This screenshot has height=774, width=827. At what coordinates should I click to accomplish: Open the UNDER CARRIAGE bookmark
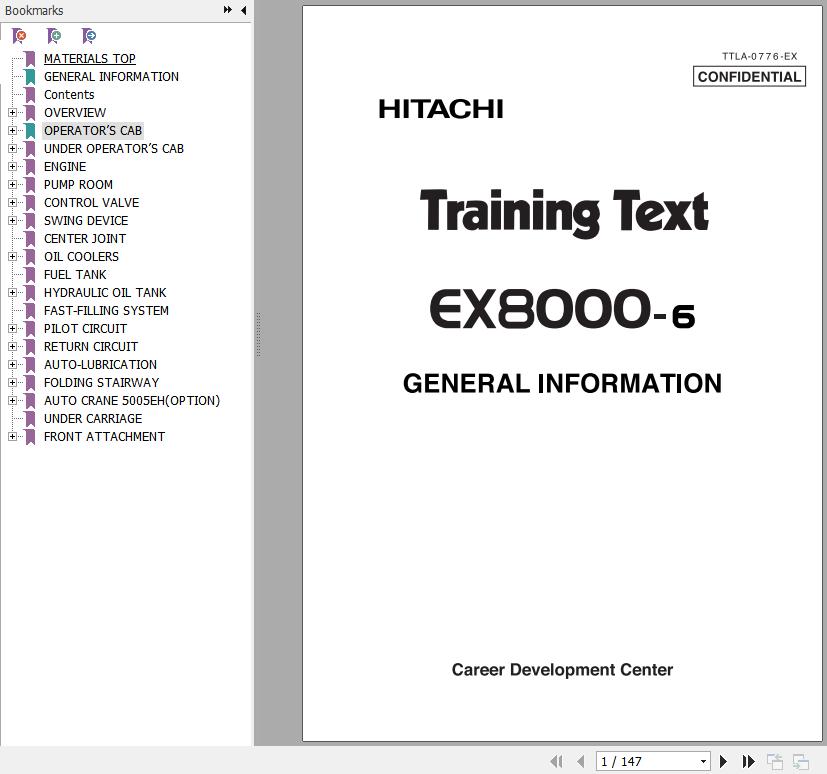93,419
